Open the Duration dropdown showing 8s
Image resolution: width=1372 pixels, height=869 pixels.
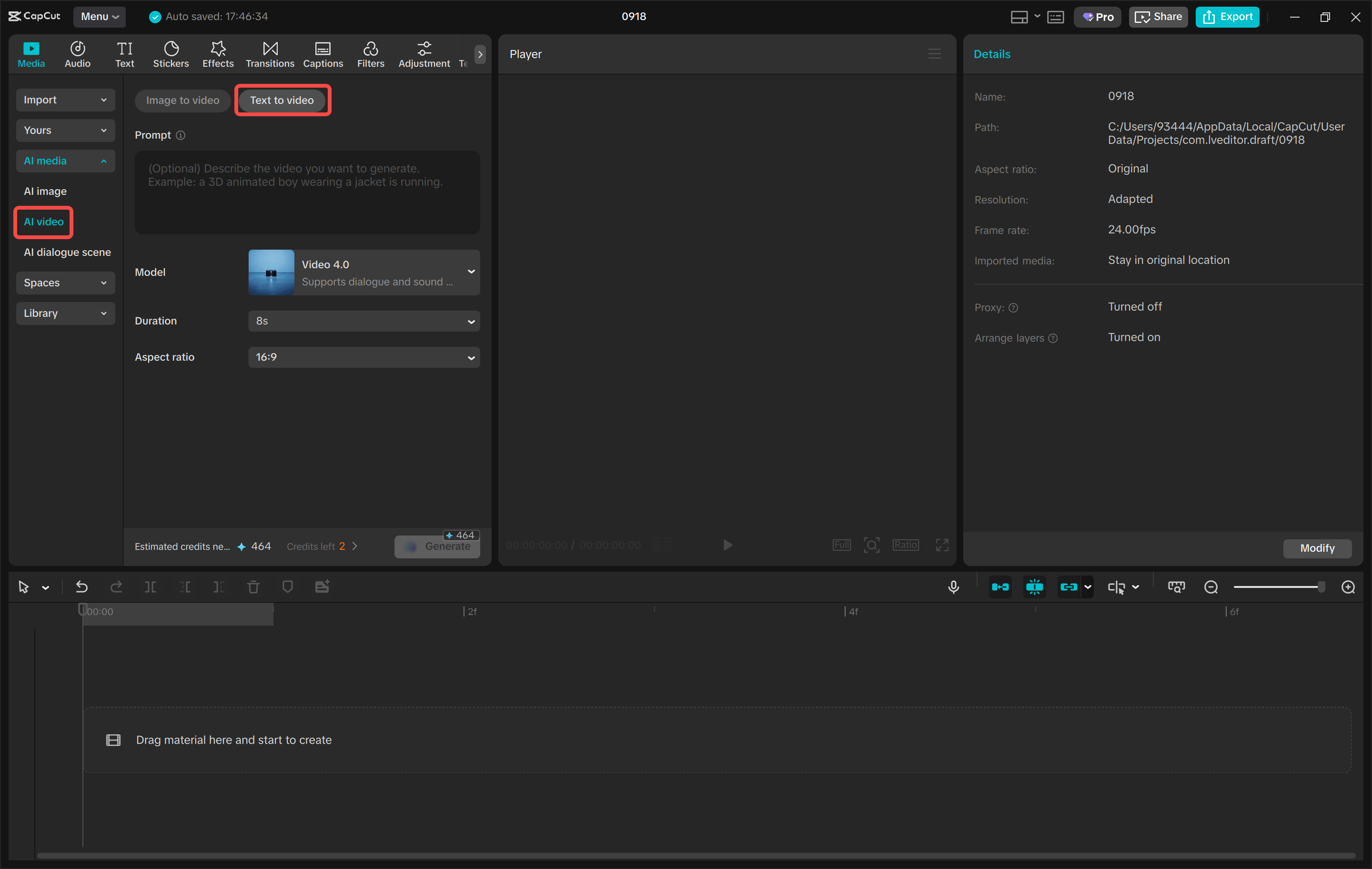coord(364,321)
